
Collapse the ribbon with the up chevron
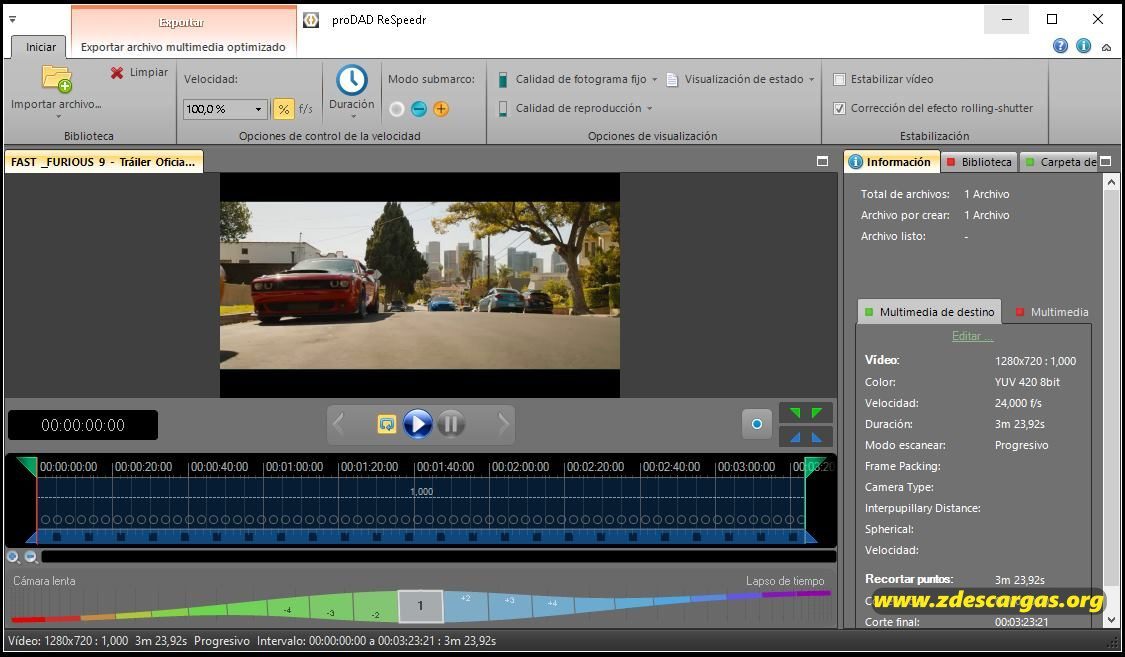click(1106, 47)
